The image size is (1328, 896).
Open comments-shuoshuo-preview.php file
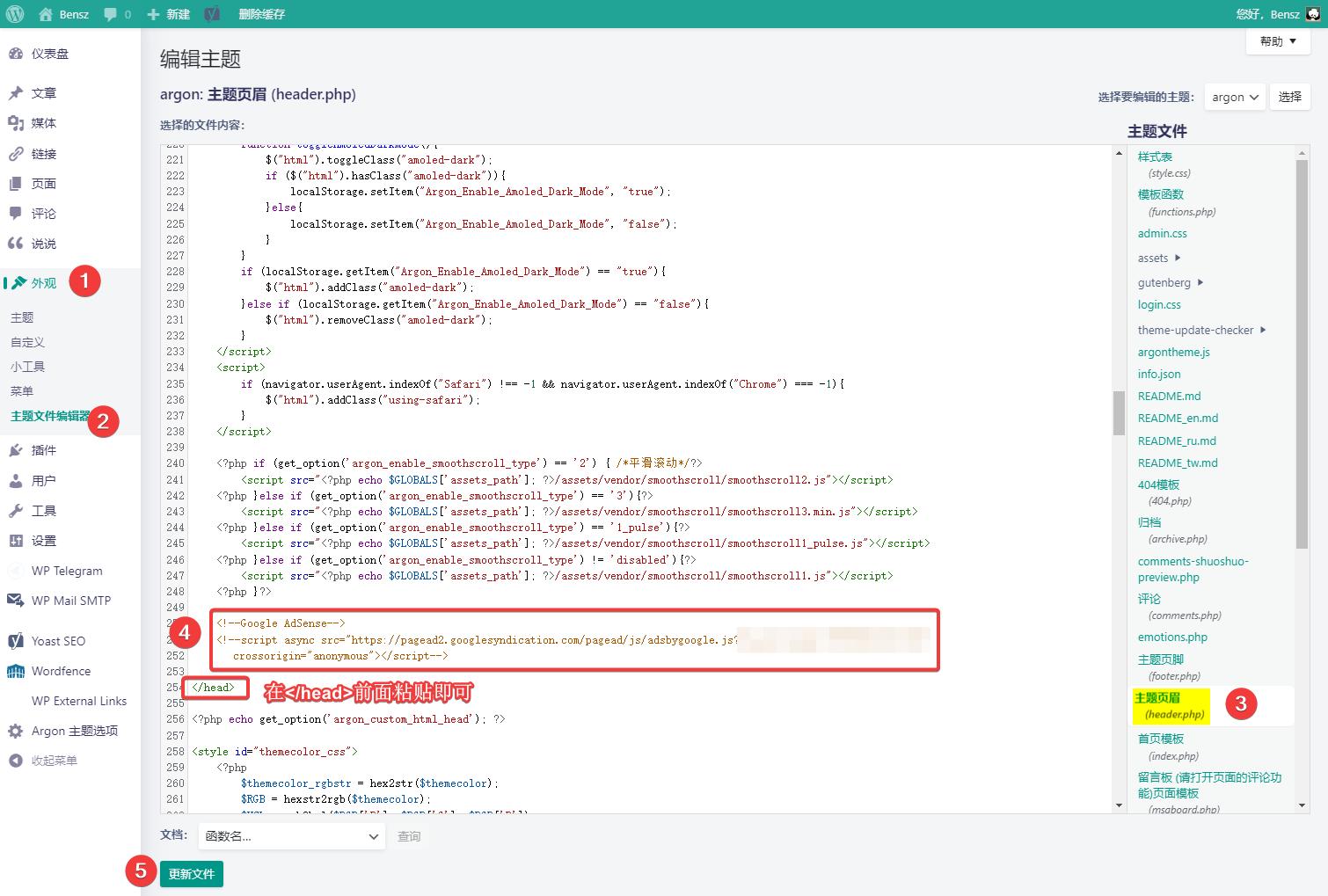[x=1193, y=569]
